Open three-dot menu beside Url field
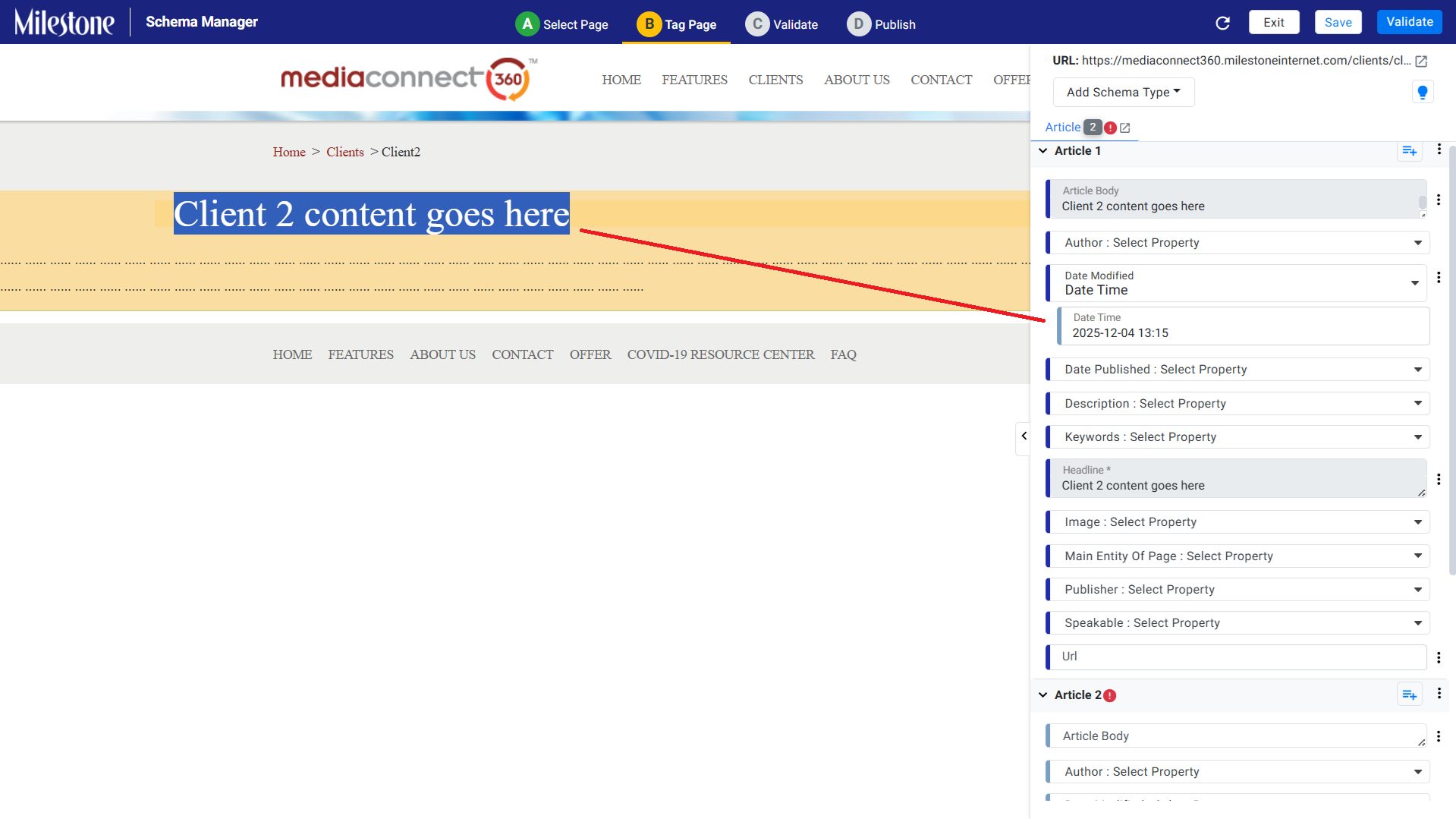 (x=1438, y=657)
